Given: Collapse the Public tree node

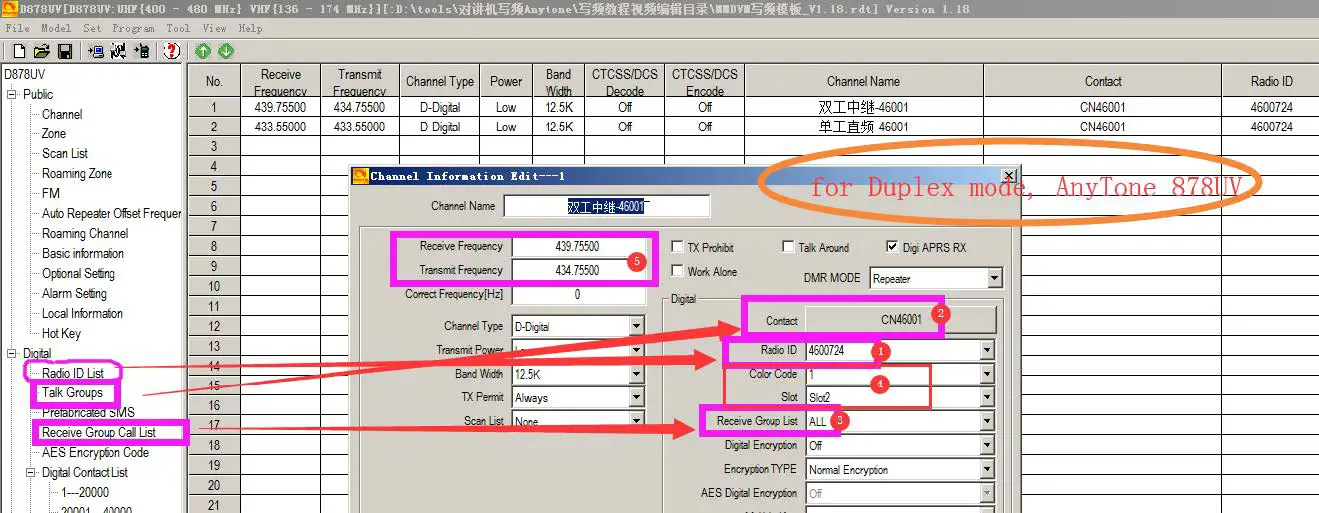Looking at the screenshot, I should point(12,94).
